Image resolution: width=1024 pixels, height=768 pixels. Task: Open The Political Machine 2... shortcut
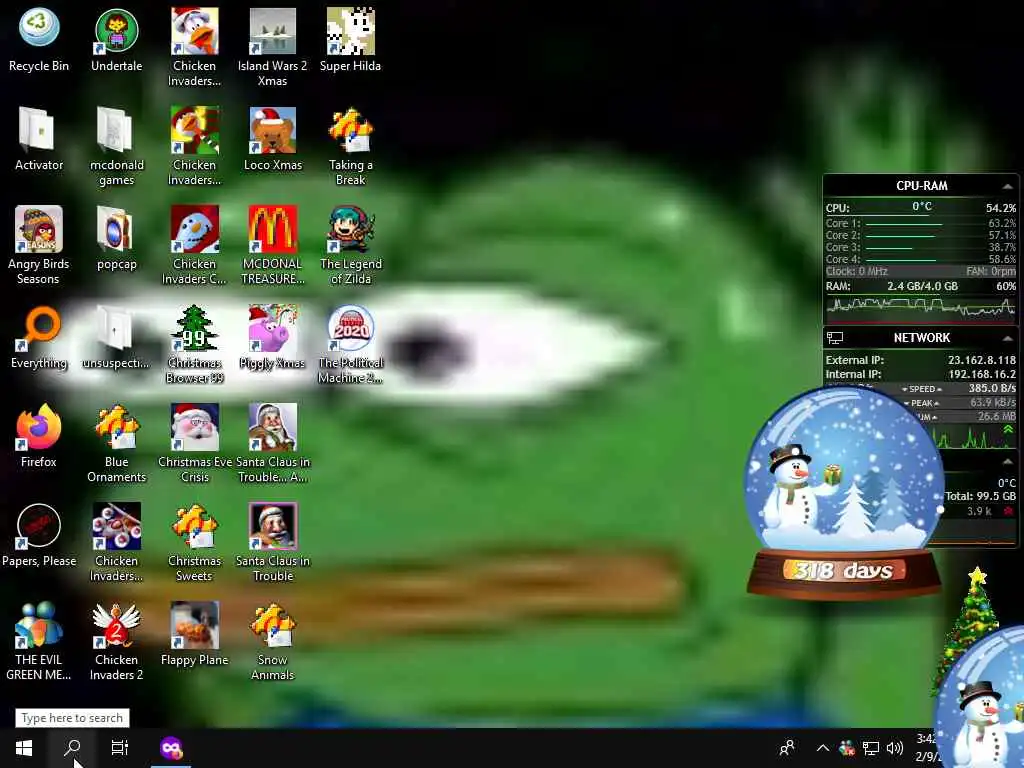click(350, 345)
